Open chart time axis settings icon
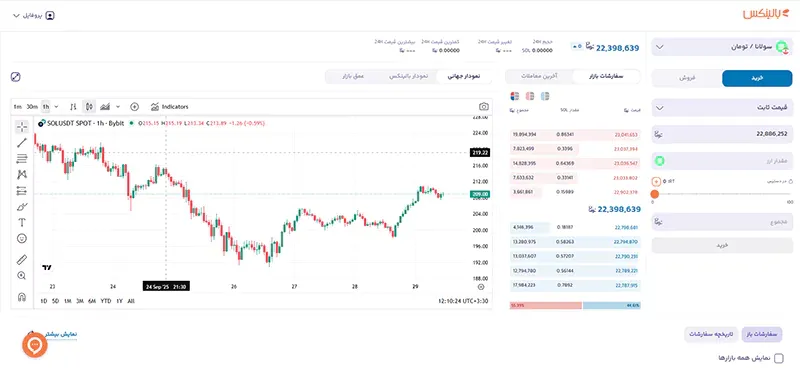Image resolution: width=800 pixels, height=379 pixels. (x=481, y=287)
